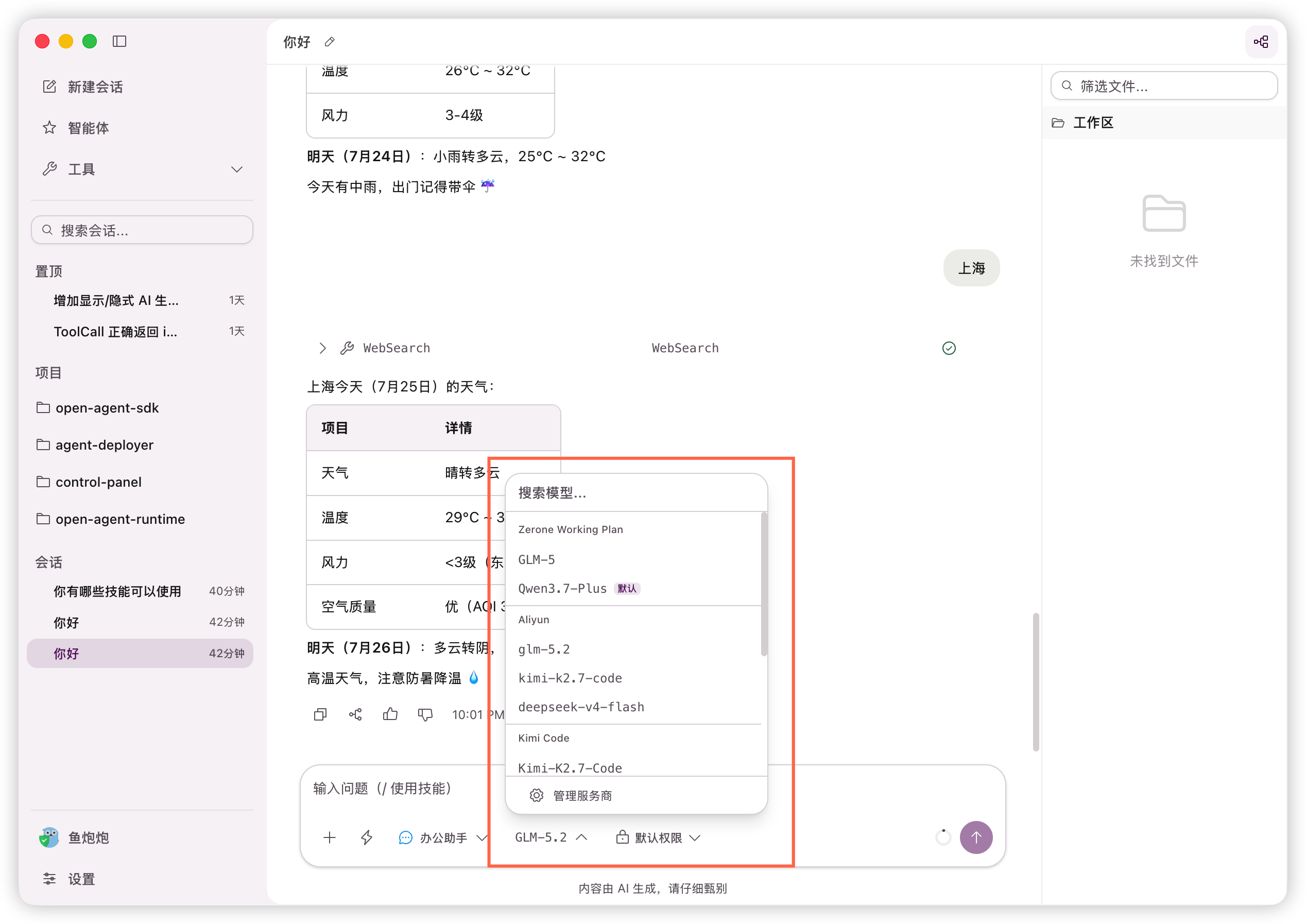1306x924 pixels.
Task: Open 设置 settings
Action: coord(69,879)
